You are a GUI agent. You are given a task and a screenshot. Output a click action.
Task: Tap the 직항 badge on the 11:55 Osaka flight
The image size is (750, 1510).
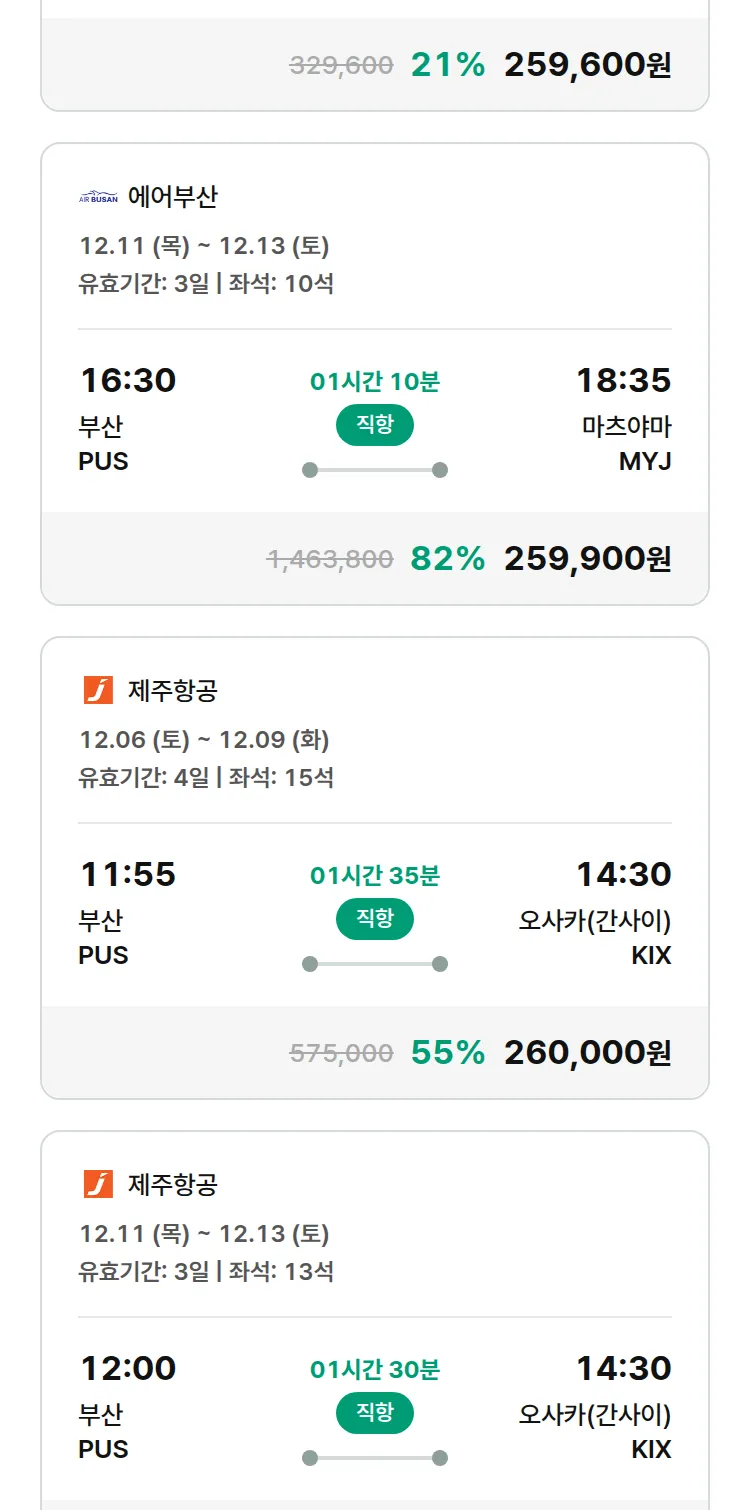[374, 919]
